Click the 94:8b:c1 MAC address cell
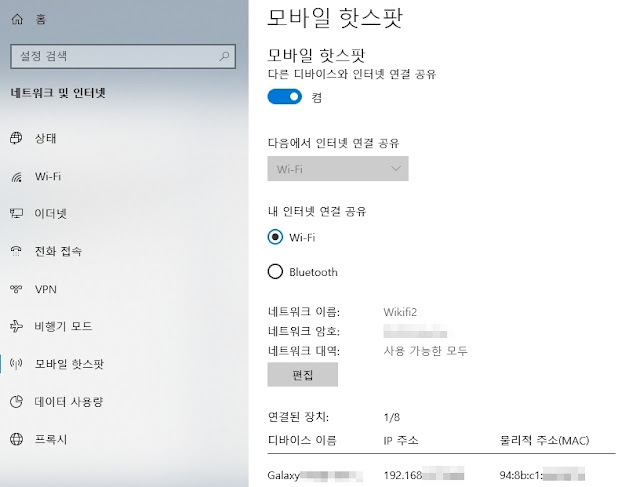640x487 pixels. point(542,475)
